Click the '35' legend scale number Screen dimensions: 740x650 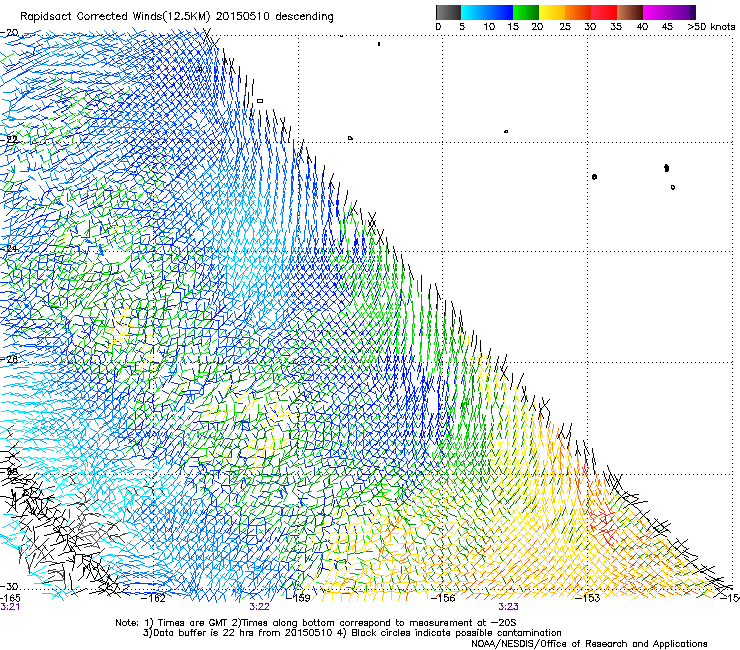(x=616, y=27)
